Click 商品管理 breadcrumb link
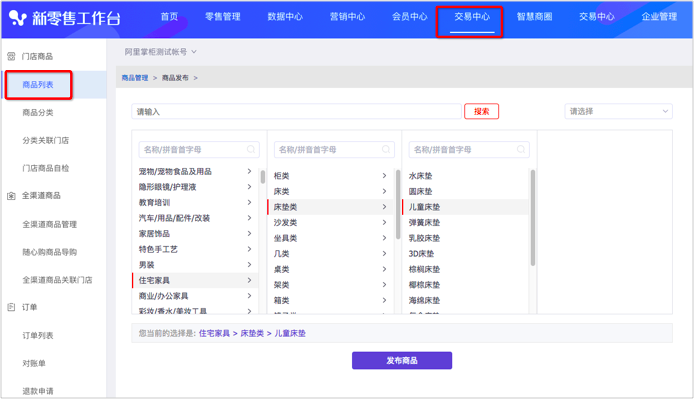 pos(135,78)
